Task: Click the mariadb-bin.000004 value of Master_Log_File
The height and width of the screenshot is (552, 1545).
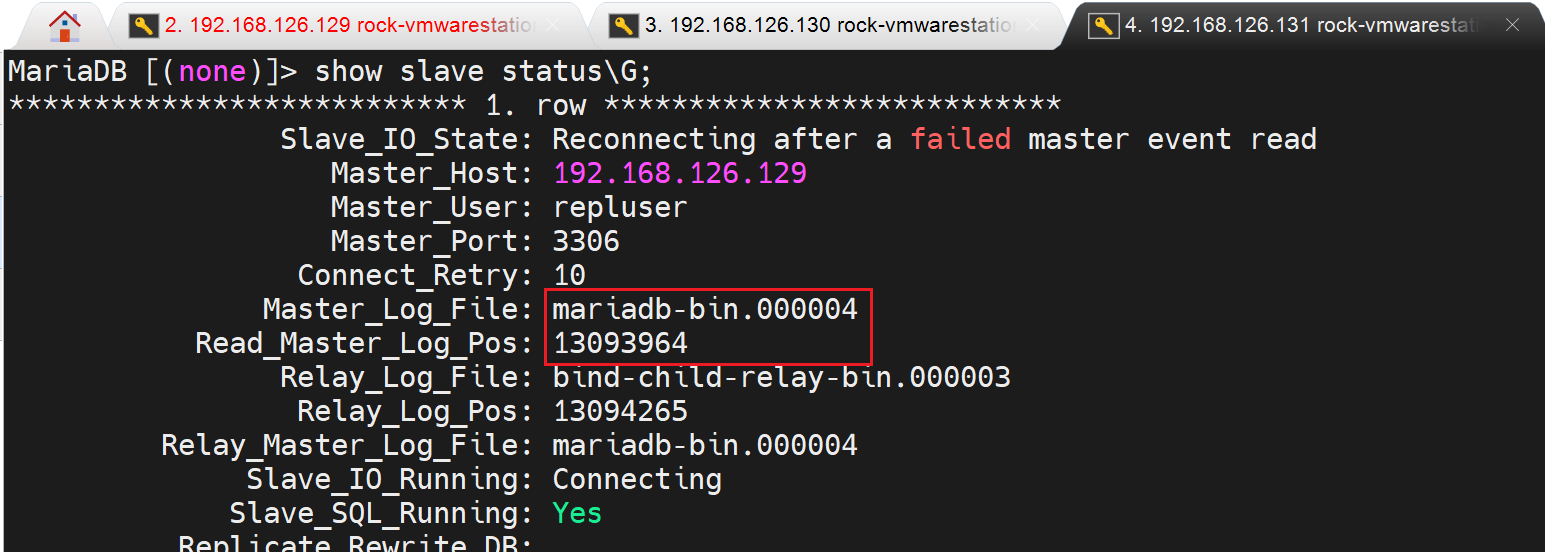Action: pos(705,310)
